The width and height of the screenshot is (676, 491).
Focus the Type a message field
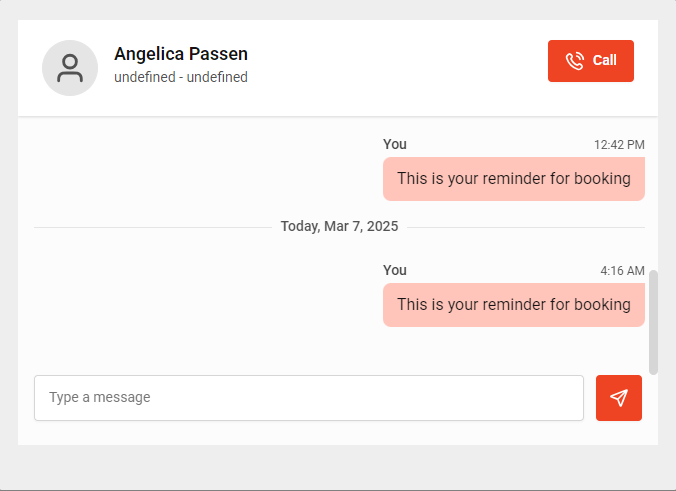coord(309,398)
